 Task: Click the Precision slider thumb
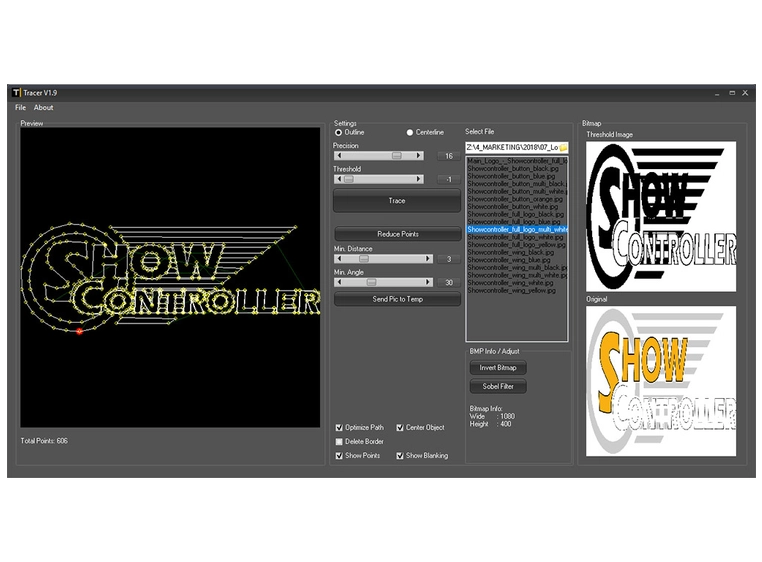(397, 156)
